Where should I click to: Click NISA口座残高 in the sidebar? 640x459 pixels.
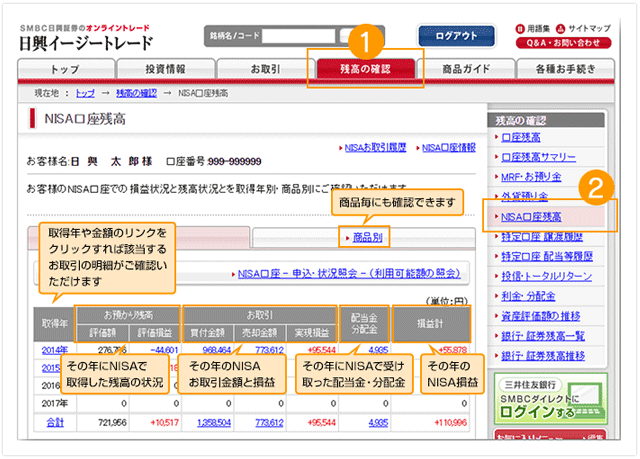(530, 215)
